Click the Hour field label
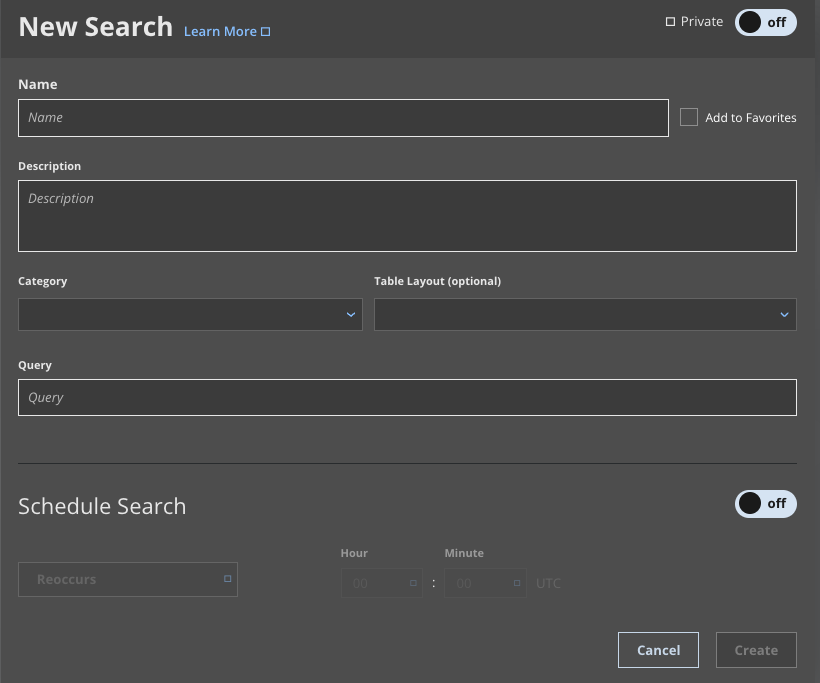The height and width of the screenshot is (683, 820). coord(354,553)
